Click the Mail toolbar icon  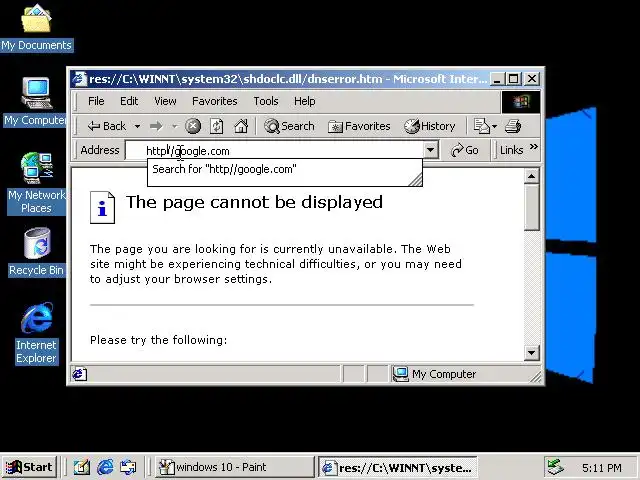click(481, 126)
